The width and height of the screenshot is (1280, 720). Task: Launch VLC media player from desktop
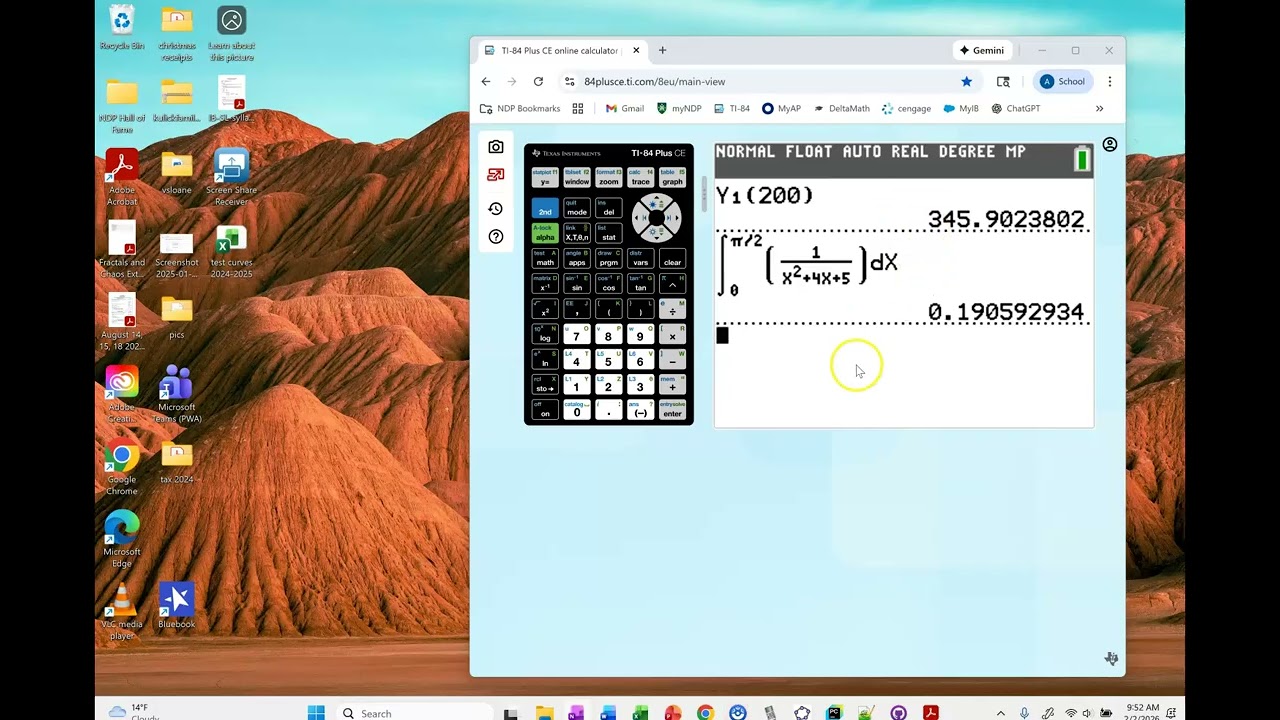122,612
